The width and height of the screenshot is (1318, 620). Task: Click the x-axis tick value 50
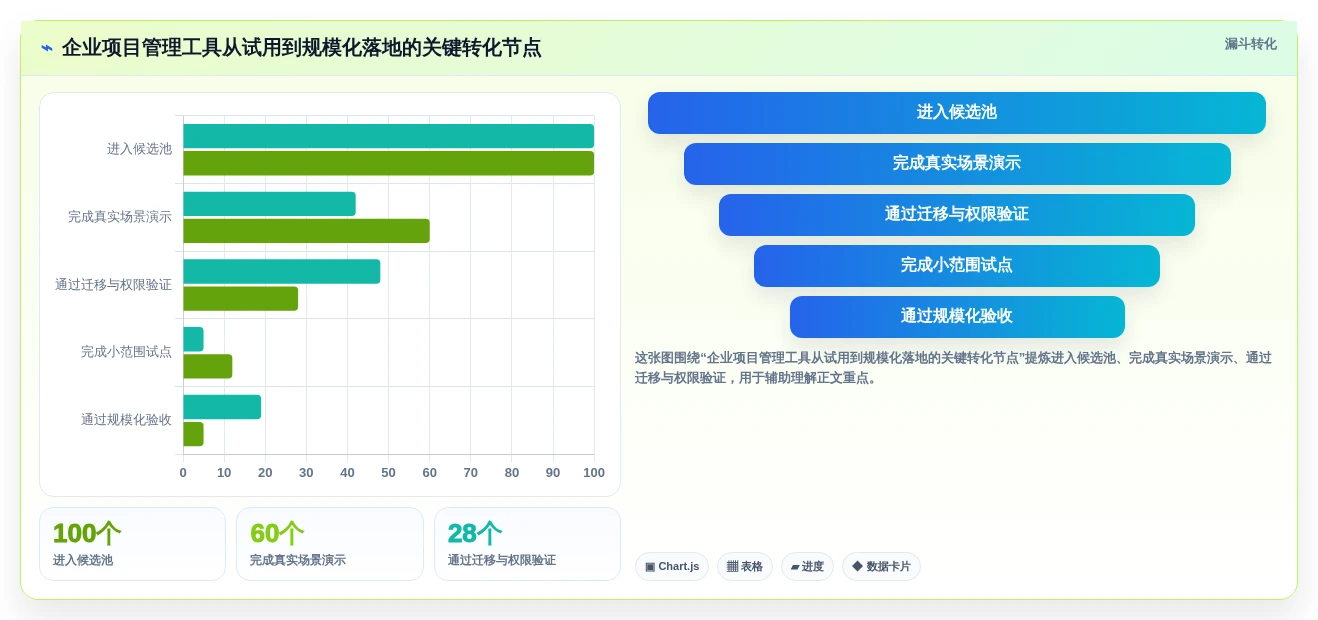(388, 473)
